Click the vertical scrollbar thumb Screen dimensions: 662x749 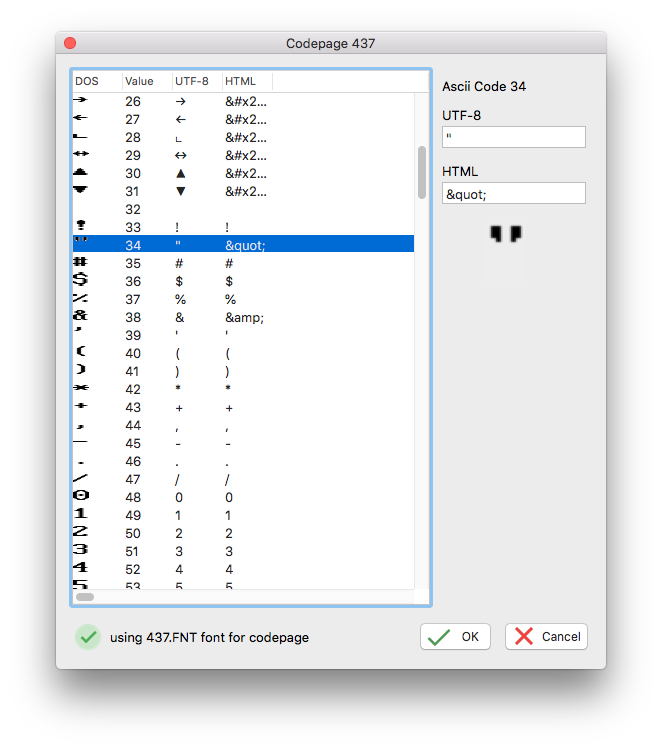(x=422, y=172)
